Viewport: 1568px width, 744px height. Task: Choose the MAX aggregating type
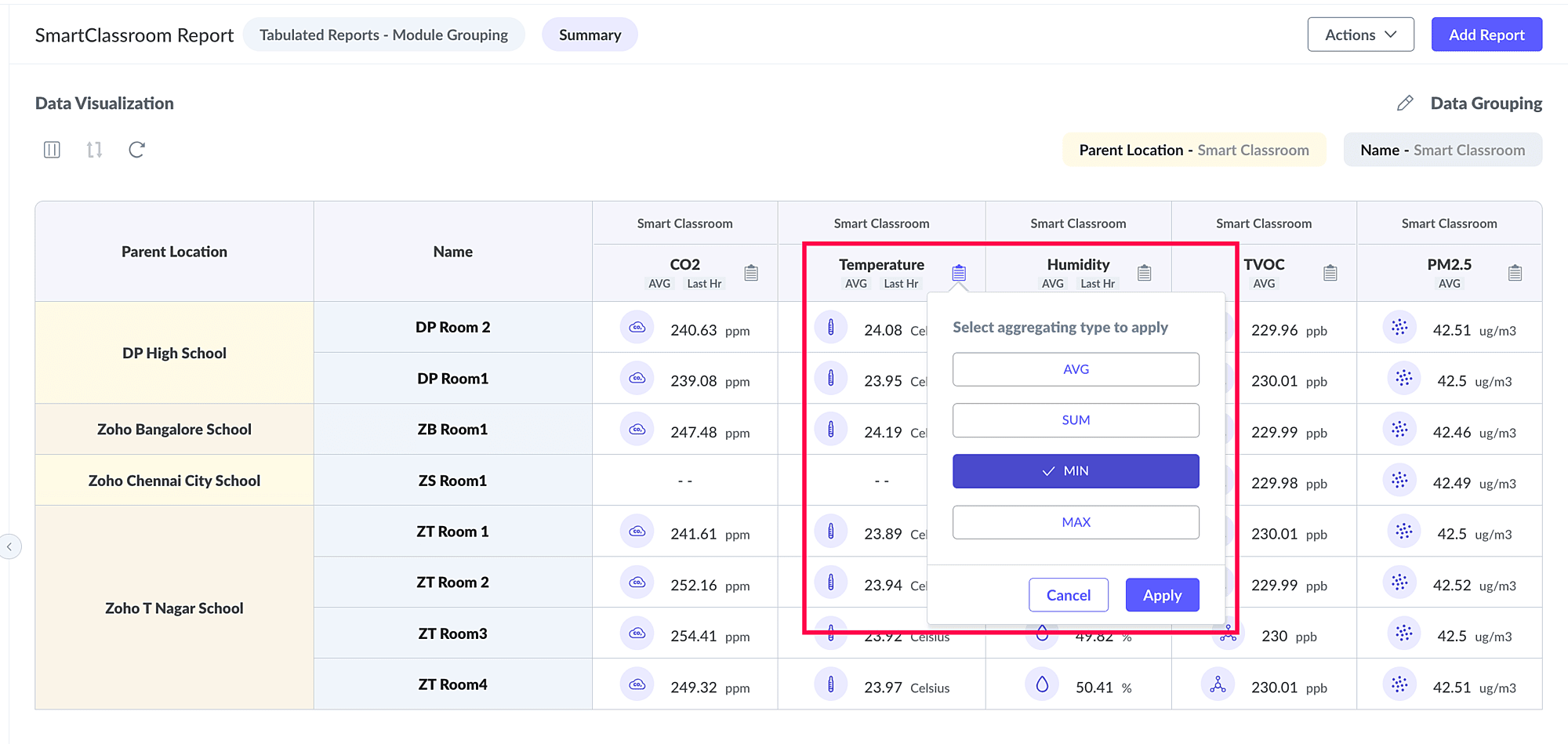pos(1076,522)
